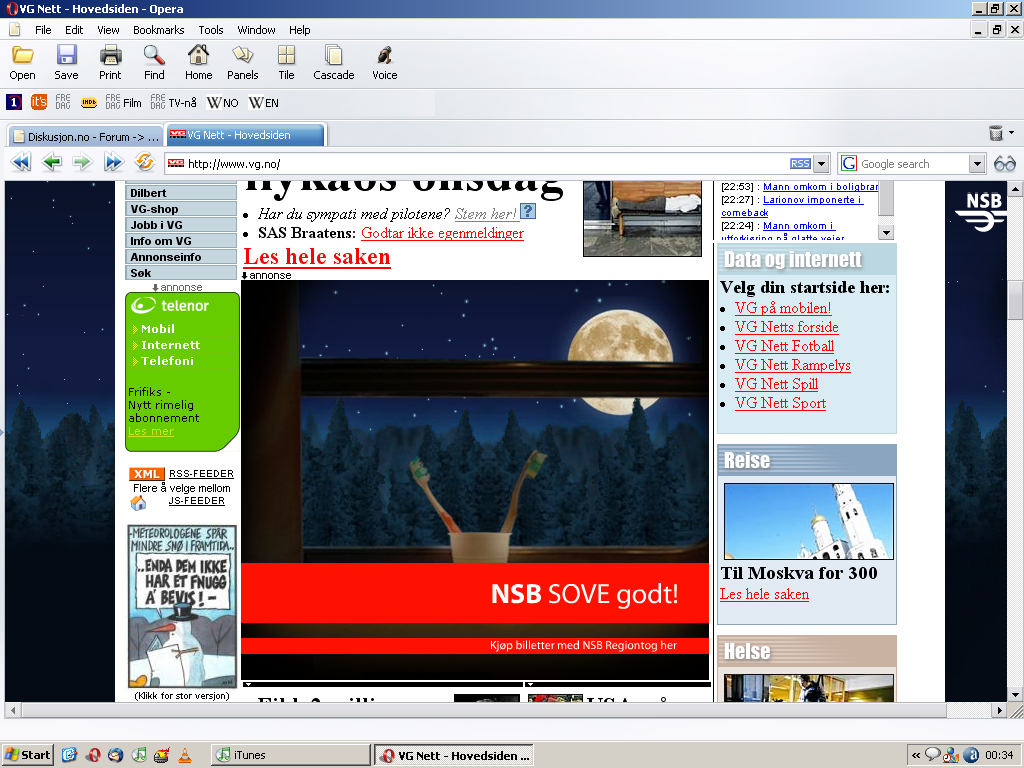Click into the Google search field
1024x768 pixels.
[x=913, y=164]
